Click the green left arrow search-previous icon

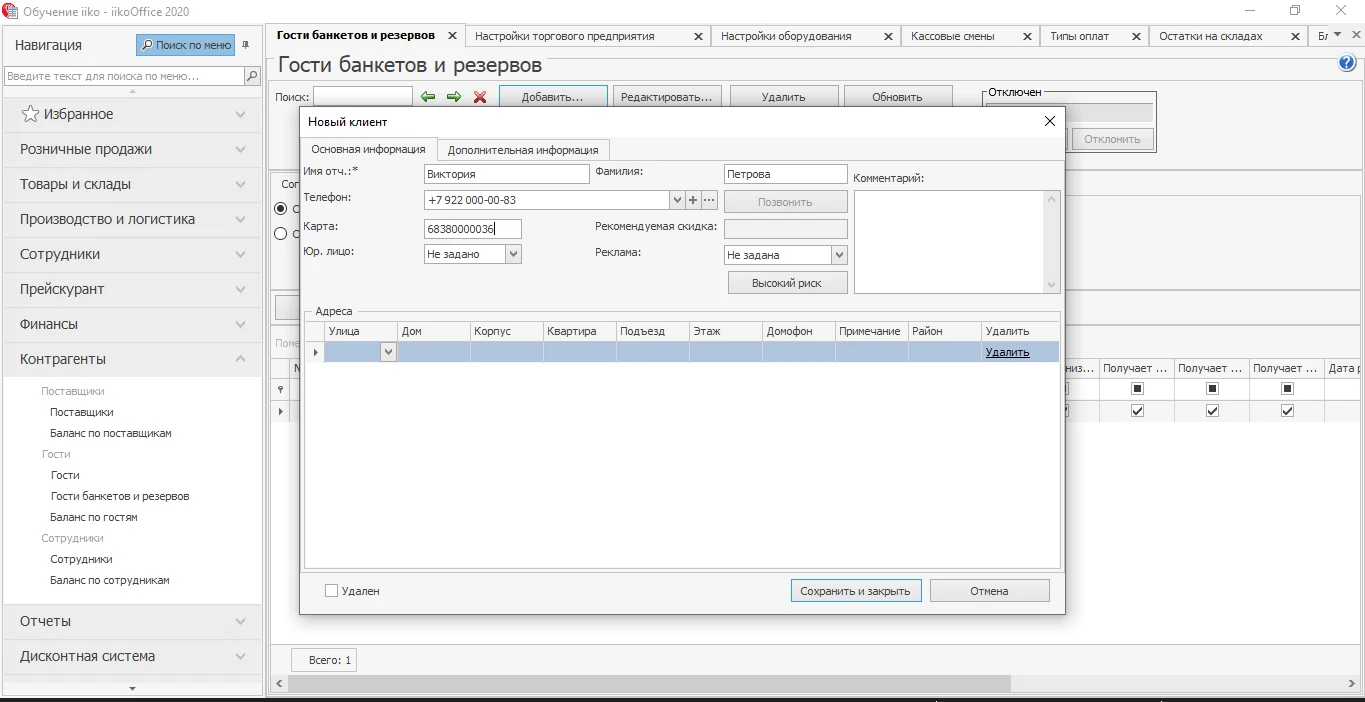tap(428, 97)
